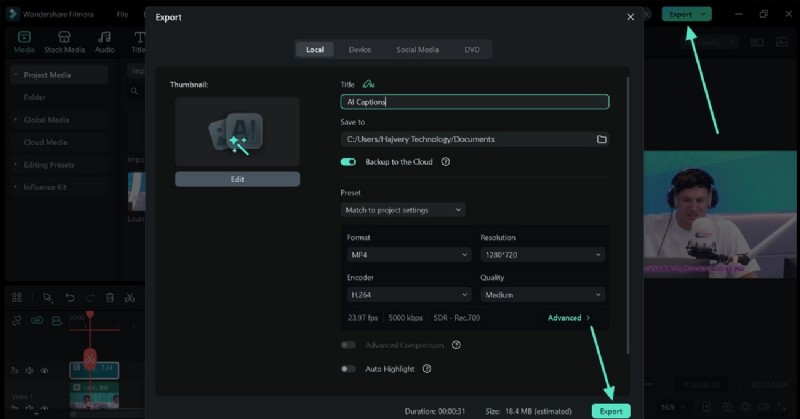Select the Folder item under Project Media
This screenshot has height=419, width=800.
59,97
